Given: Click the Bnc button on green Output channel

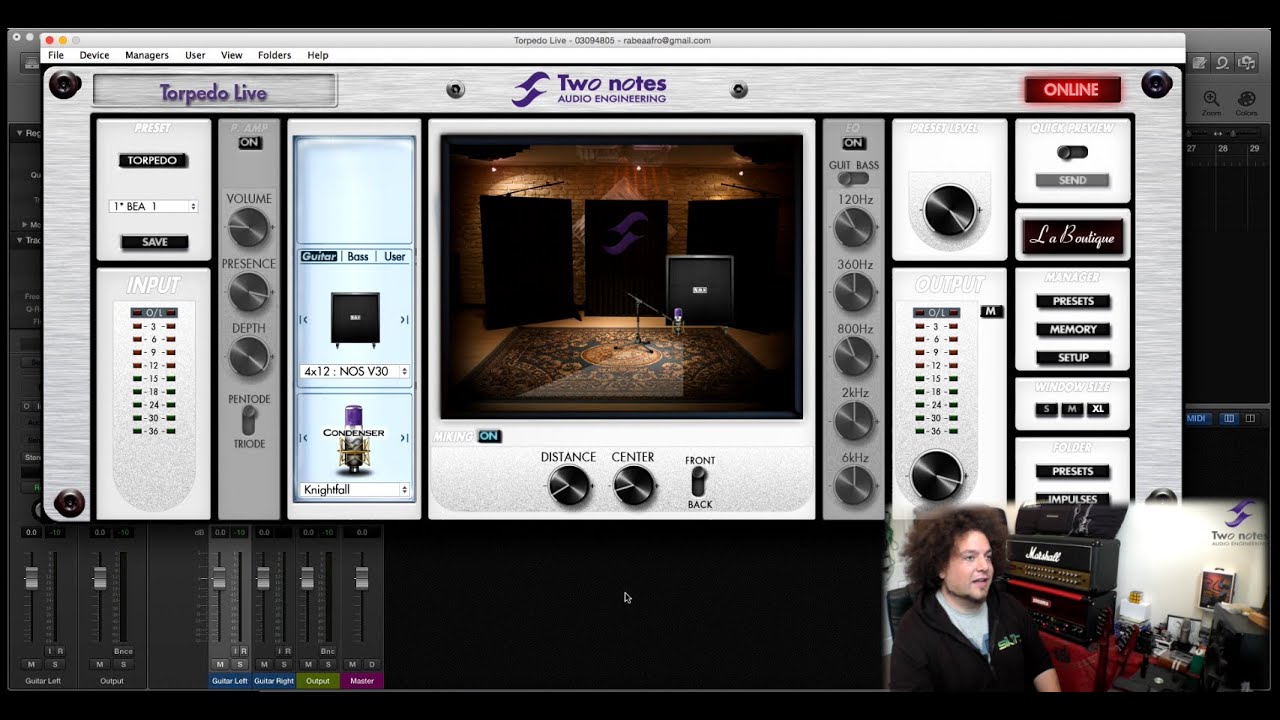Looking at the screenshot, I should (327, 651).
